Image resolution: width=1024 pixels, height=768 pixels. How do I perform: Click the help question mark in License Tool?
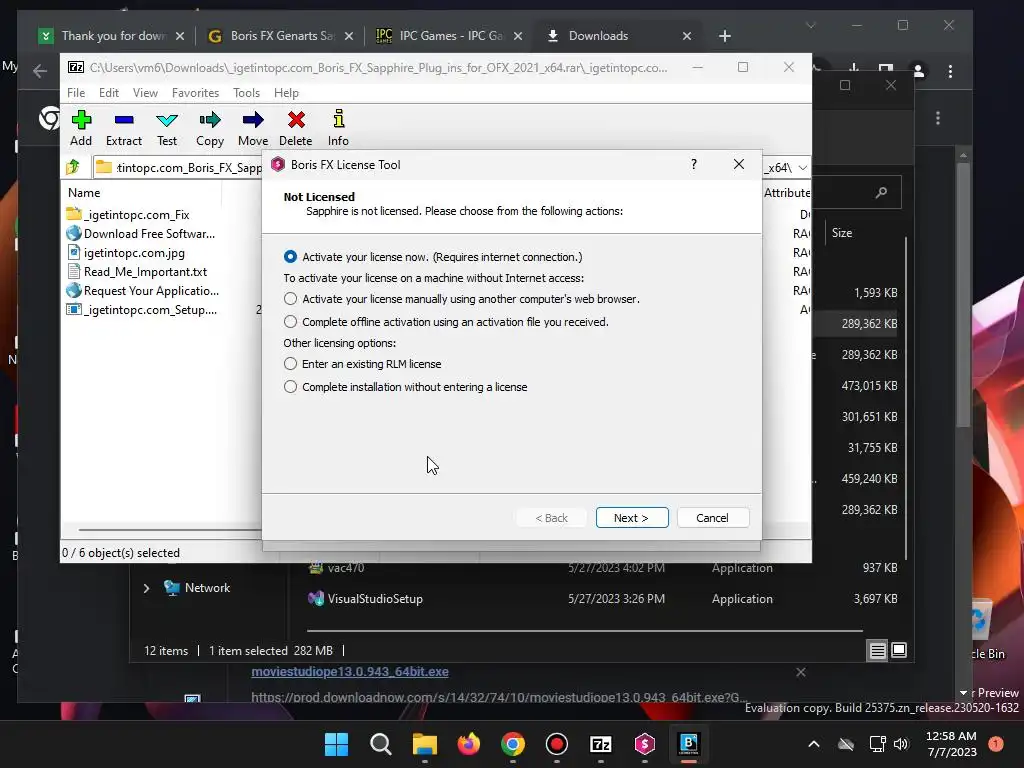click(694, 165)
